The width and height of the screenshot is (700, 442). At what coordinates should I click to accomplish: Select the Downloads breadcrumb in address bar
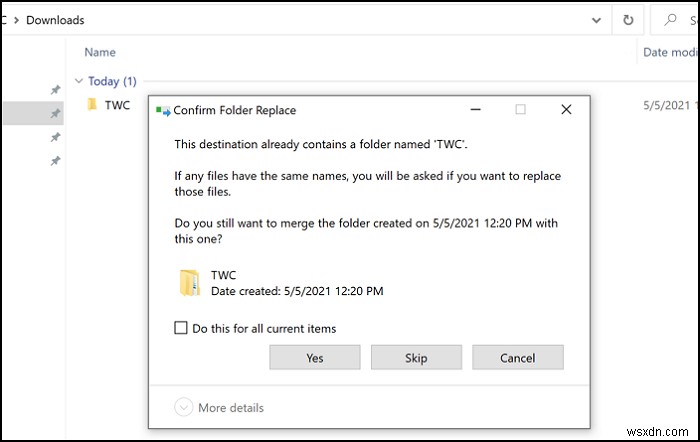pyautogui.click(x=55, y=20)
